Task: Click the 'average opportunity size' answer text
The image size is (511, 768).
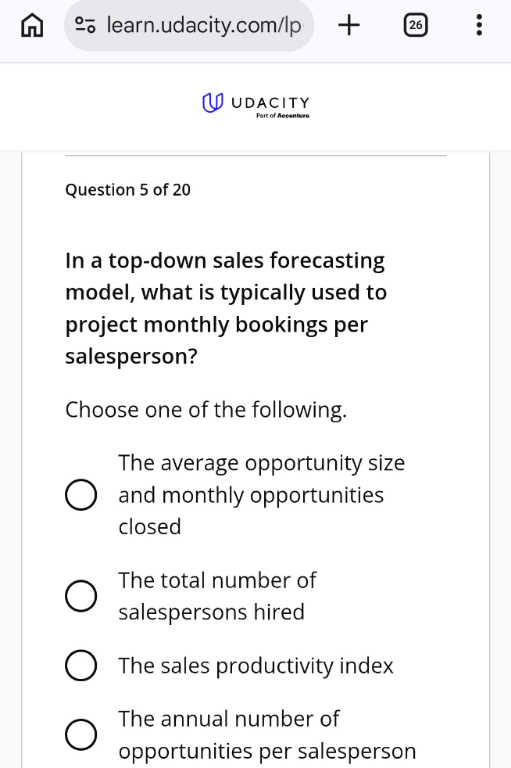Action: pos(262,495)
